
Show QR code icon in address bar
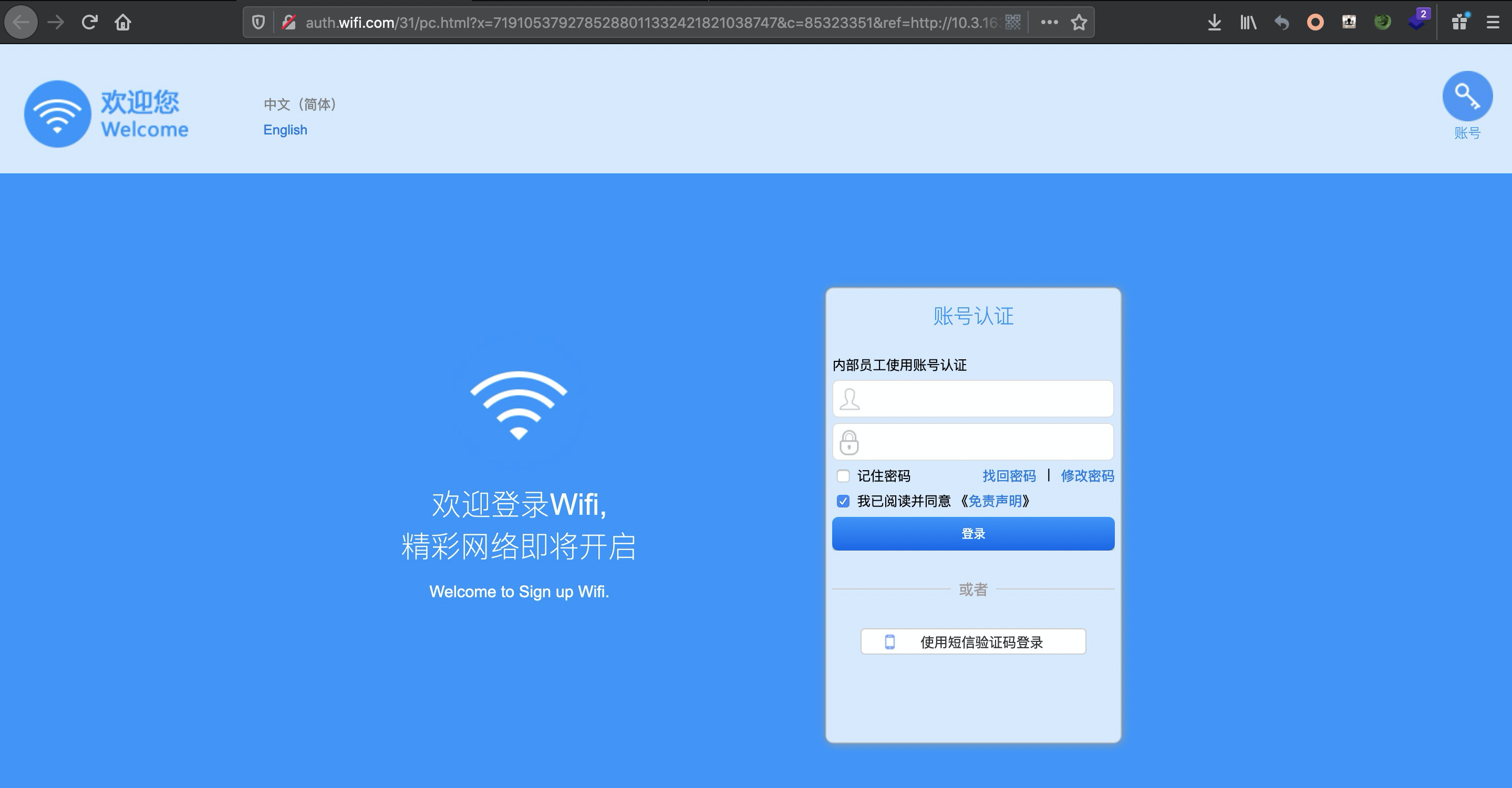click(1012, 22)
